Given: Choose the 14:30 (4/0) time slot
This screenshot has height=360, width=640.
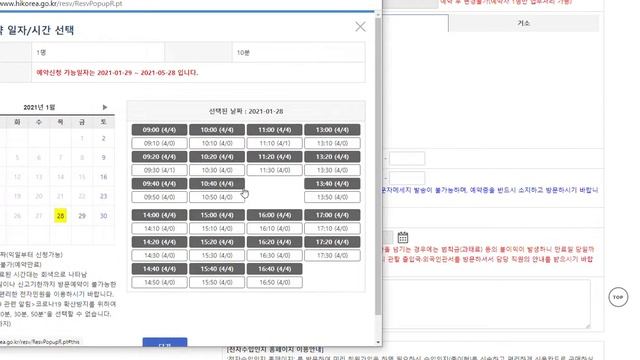Looking at the screenshot, I should tap(159, 256).
